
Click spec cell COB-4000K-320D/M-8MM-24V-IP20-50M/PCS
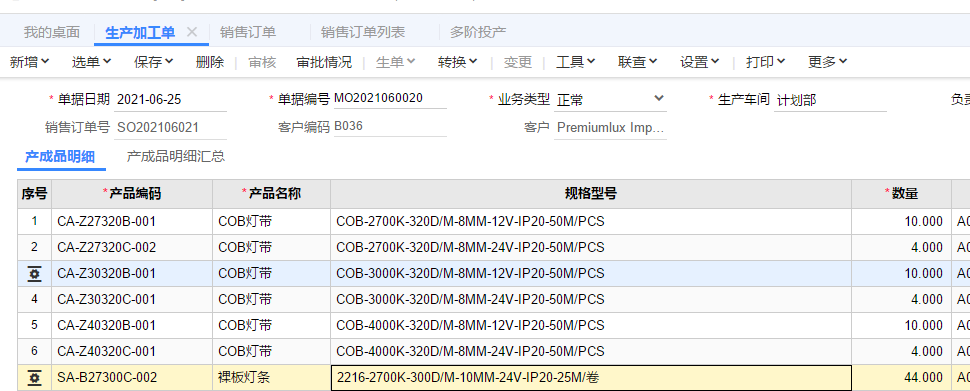point(591,351)
